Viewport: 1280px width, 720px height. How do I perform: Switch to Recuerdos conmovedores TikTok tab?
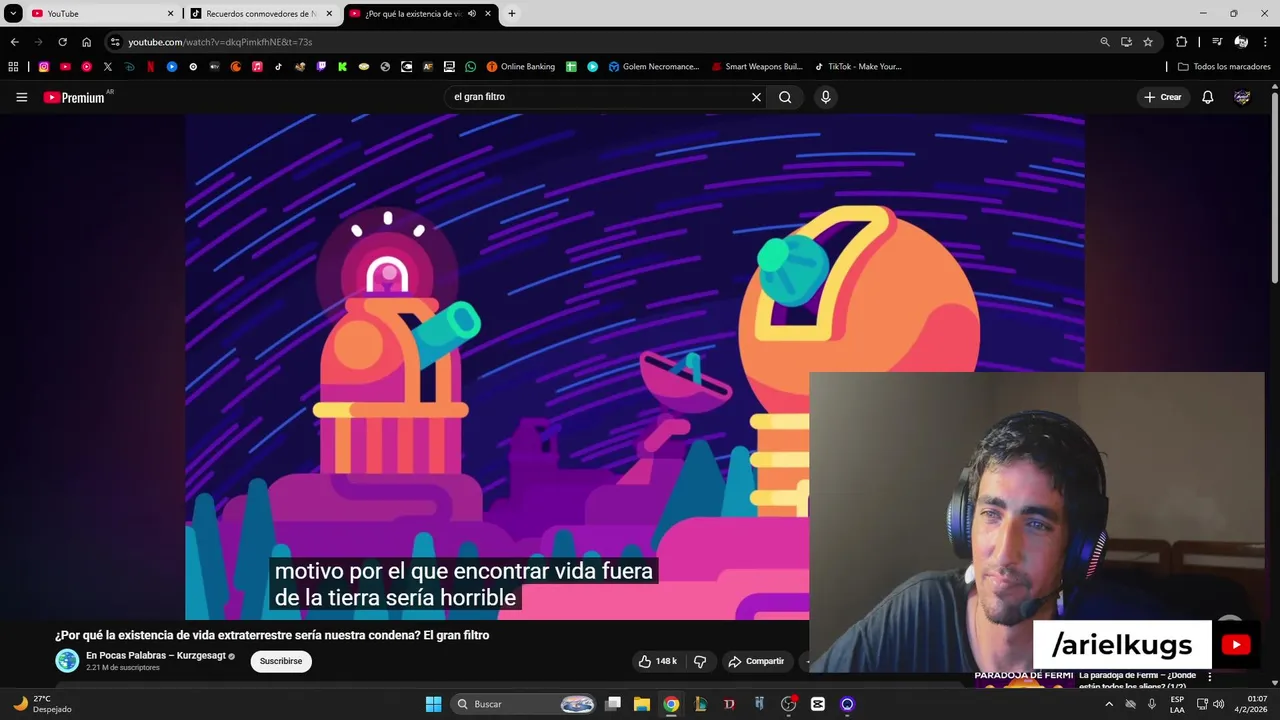coord(262,13)
